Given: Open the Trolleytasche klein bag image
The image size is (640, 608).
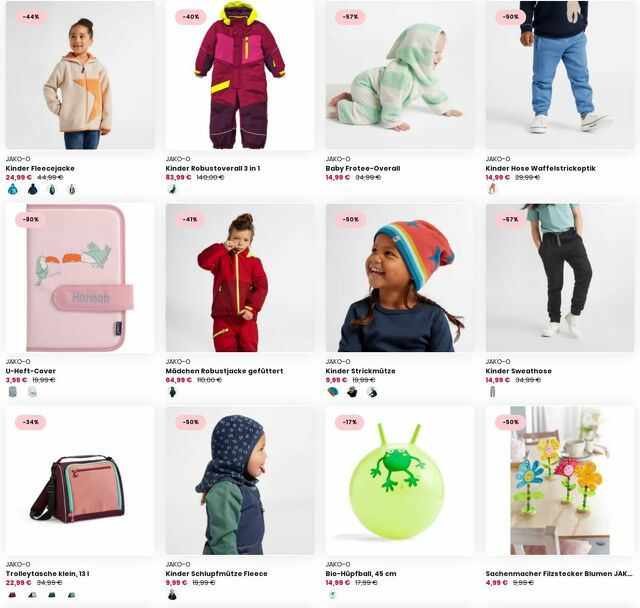Looking at the screenshot, I should coord(80,481).
